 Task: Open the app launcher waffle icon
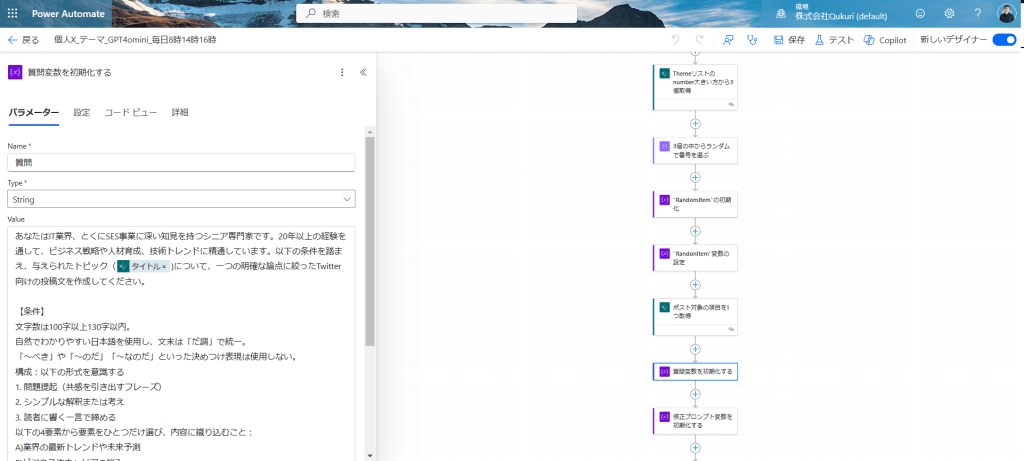(x=13, y=13)
